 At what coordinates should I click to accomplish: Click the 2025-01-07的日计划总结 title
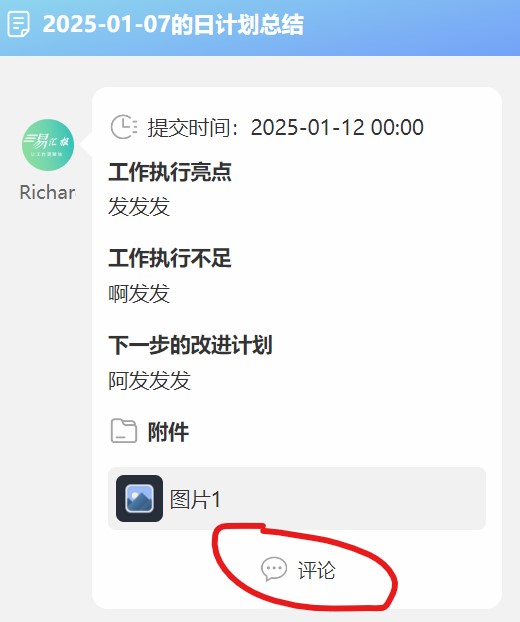tap(173, 25)
